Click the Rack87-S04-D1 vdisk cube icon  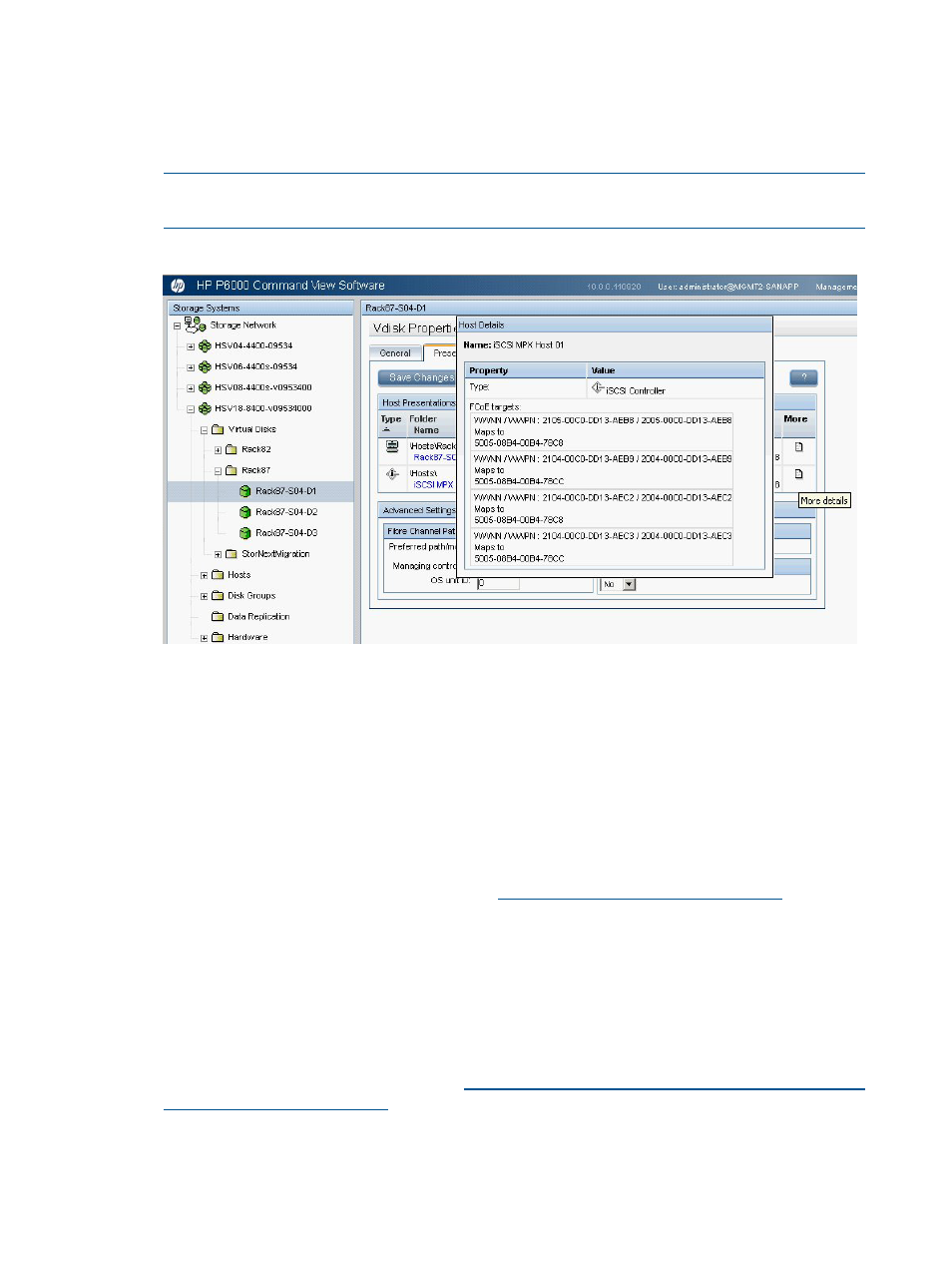245,491
